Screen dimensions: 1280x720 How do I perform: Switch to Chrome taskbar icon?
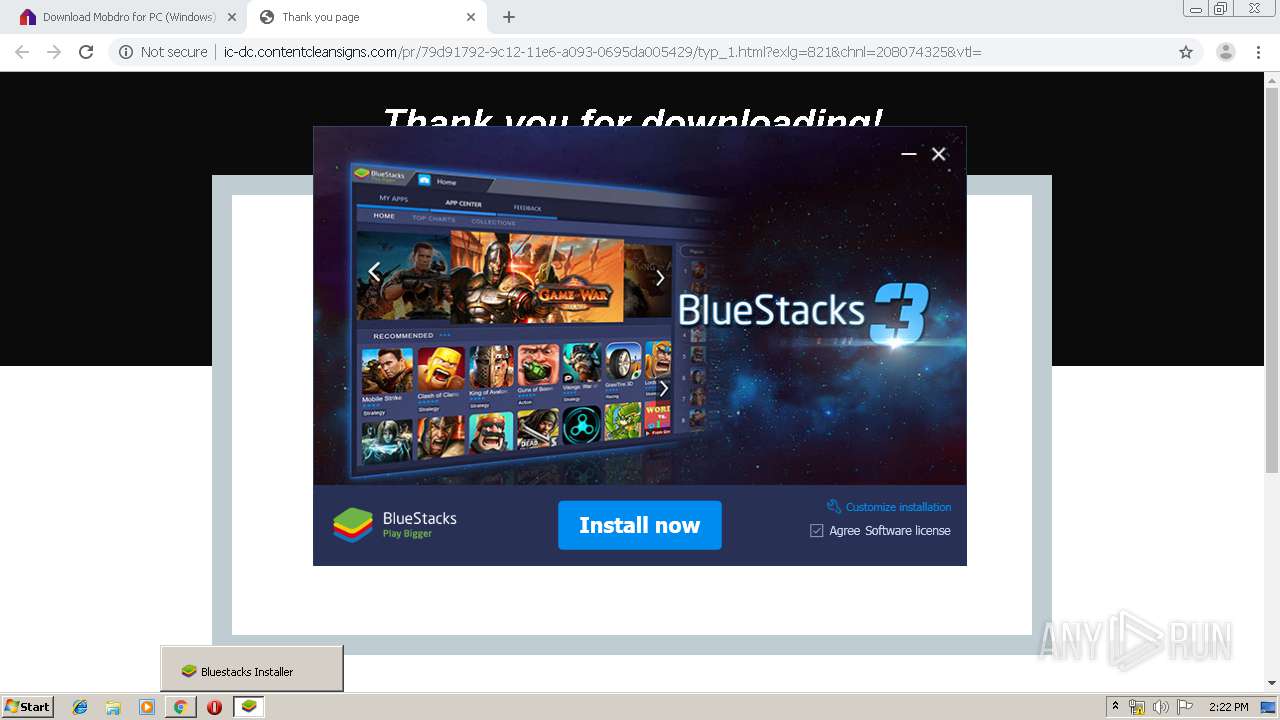coord(180,707)
